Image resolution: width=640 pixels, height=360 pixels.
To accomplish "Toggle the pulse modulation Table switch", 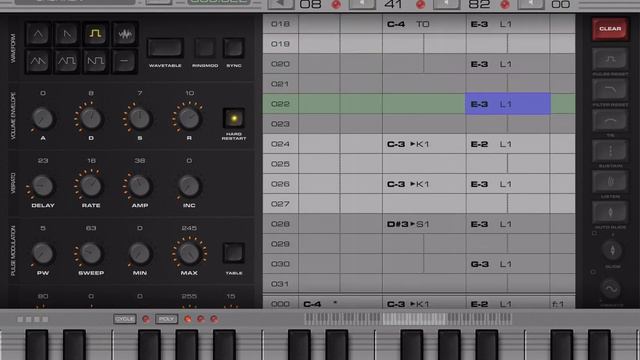I will coord(234,253).
